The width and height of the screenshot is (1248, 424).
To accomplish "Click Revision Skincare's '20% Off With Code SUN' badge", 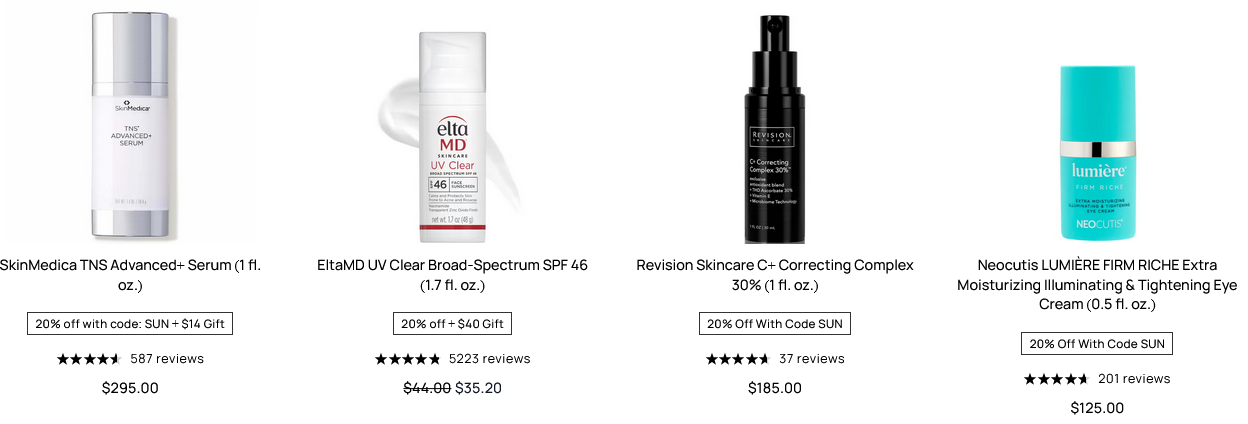I will [x=774, y=324].
